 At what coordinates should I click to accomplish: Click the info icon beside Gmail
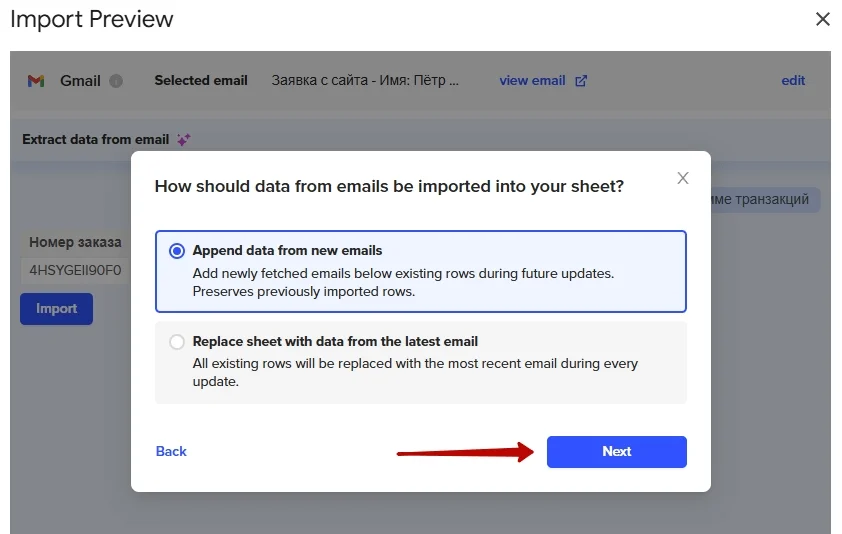point(116,81)
